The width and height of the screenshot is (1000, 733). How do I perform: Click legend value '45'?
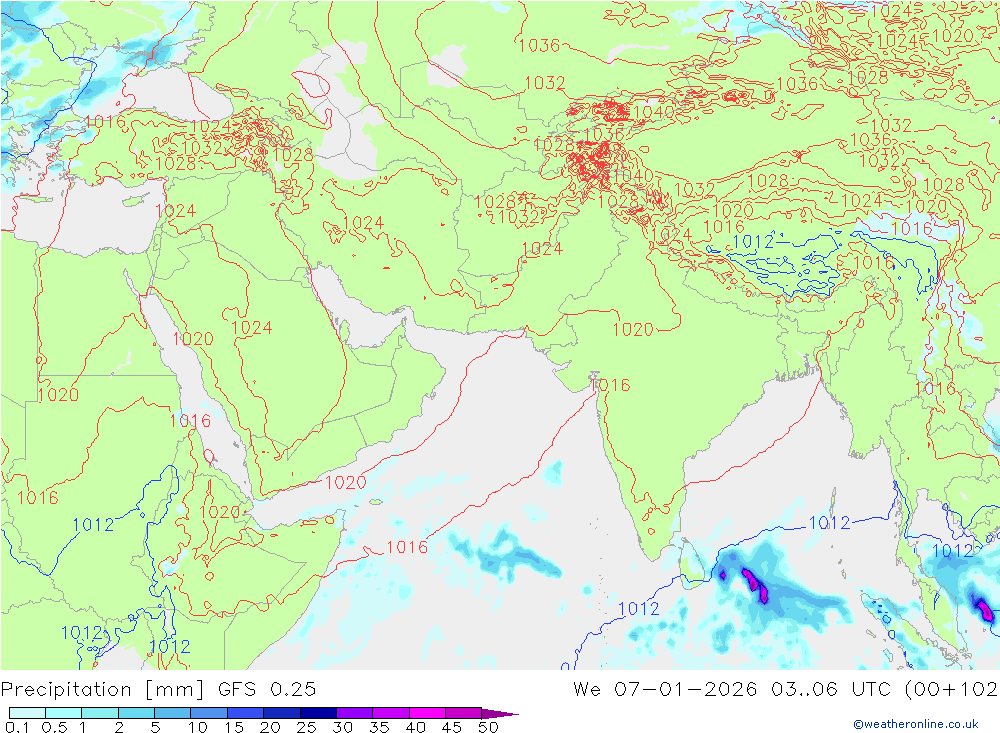click(452, 727)
